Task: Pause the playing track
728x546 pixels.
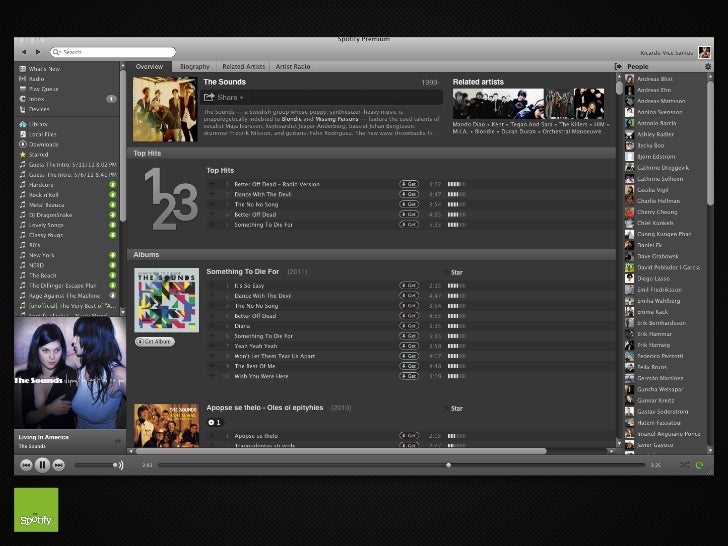Action: (x=42, y=465)
